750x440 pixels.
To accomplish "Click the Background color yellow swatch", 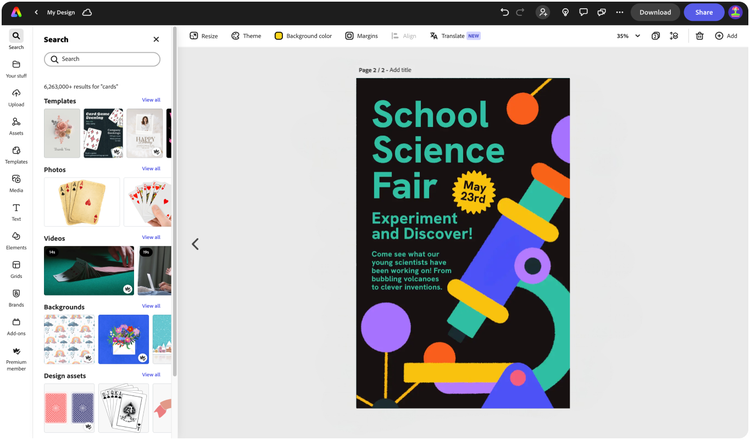I will point(278,36).
